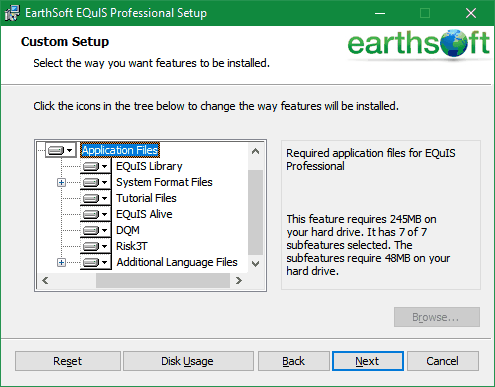Cancel the EQuIS installation
Viewport: 495px width, 387px height.
tap(443, 361)
